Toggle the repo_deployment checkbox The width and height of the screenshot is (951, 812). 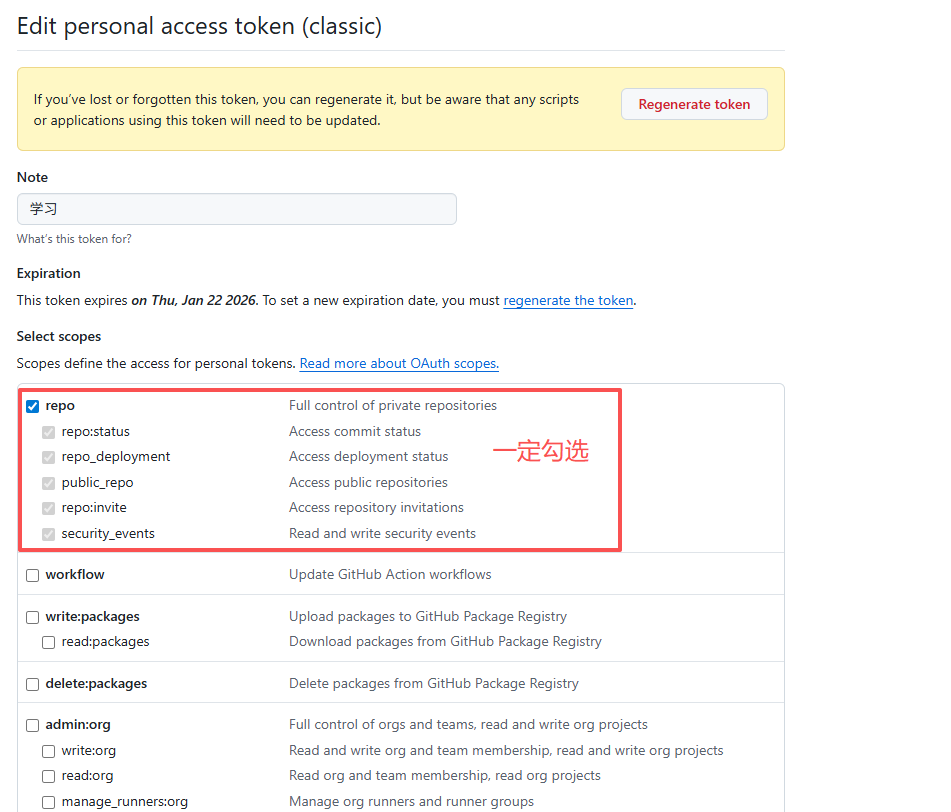48,456
